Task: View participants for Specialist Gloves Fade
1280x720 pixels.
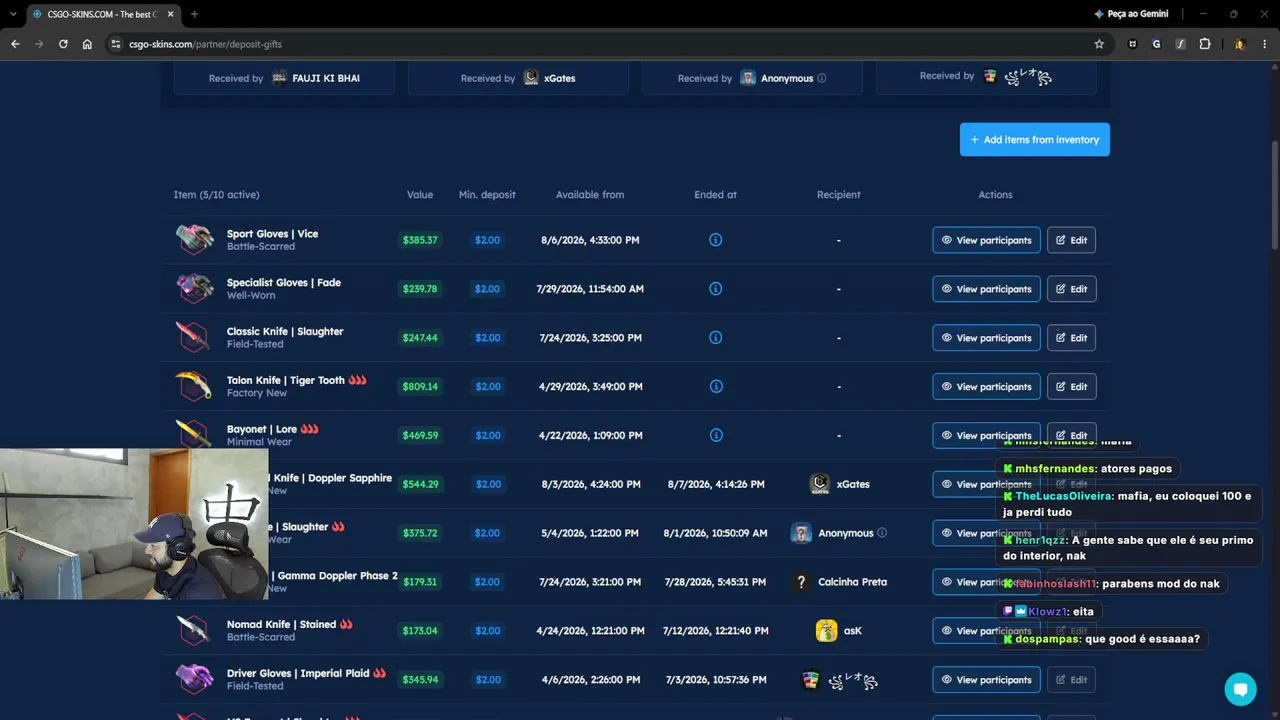Action: pos(986,289)
